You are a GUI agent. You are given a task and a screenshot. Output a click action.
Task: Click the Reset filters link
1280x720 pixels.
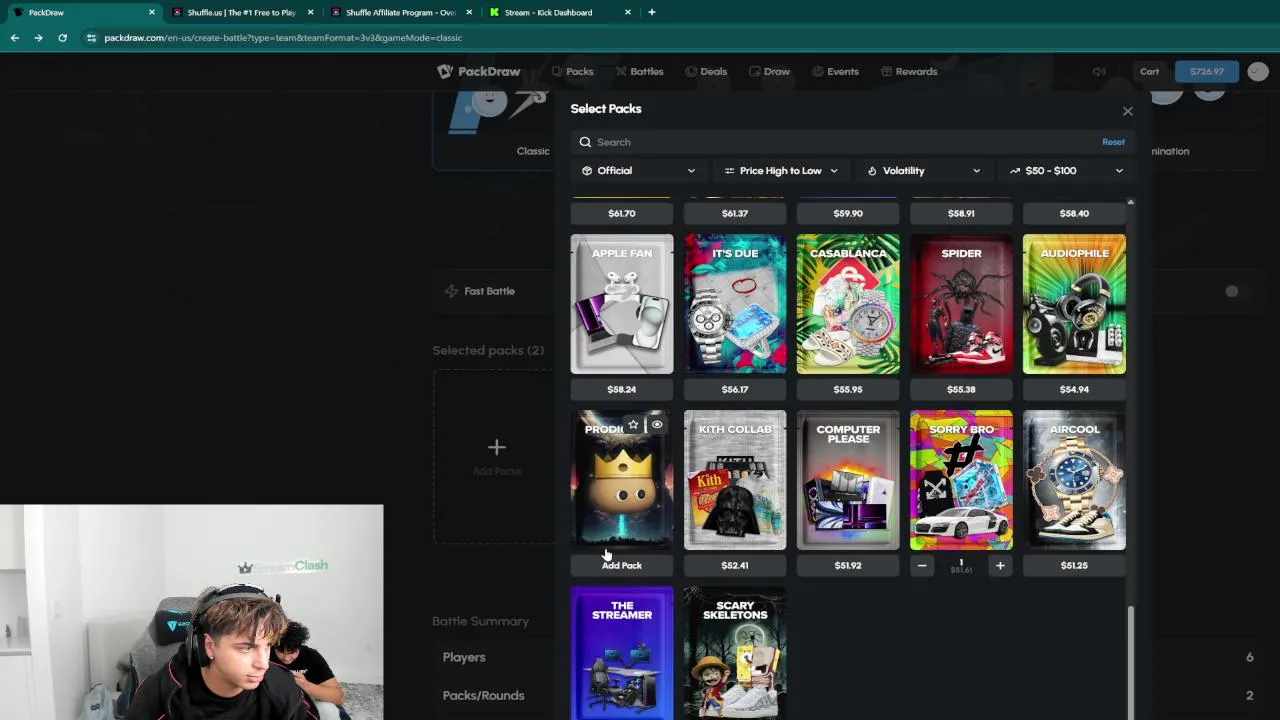point(1113,142)
